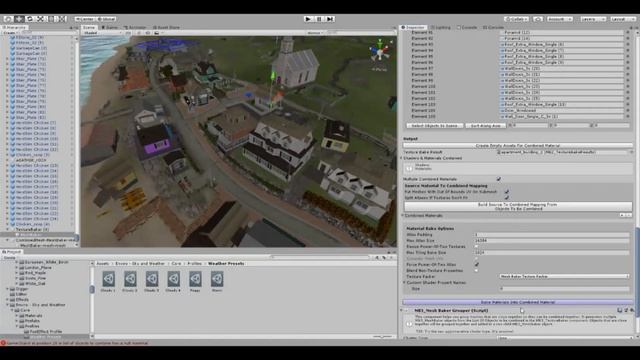Toggle Force Power-Of-Two Atlas checkbox
This screenshot has width=640, height=360.
point(476,264)
